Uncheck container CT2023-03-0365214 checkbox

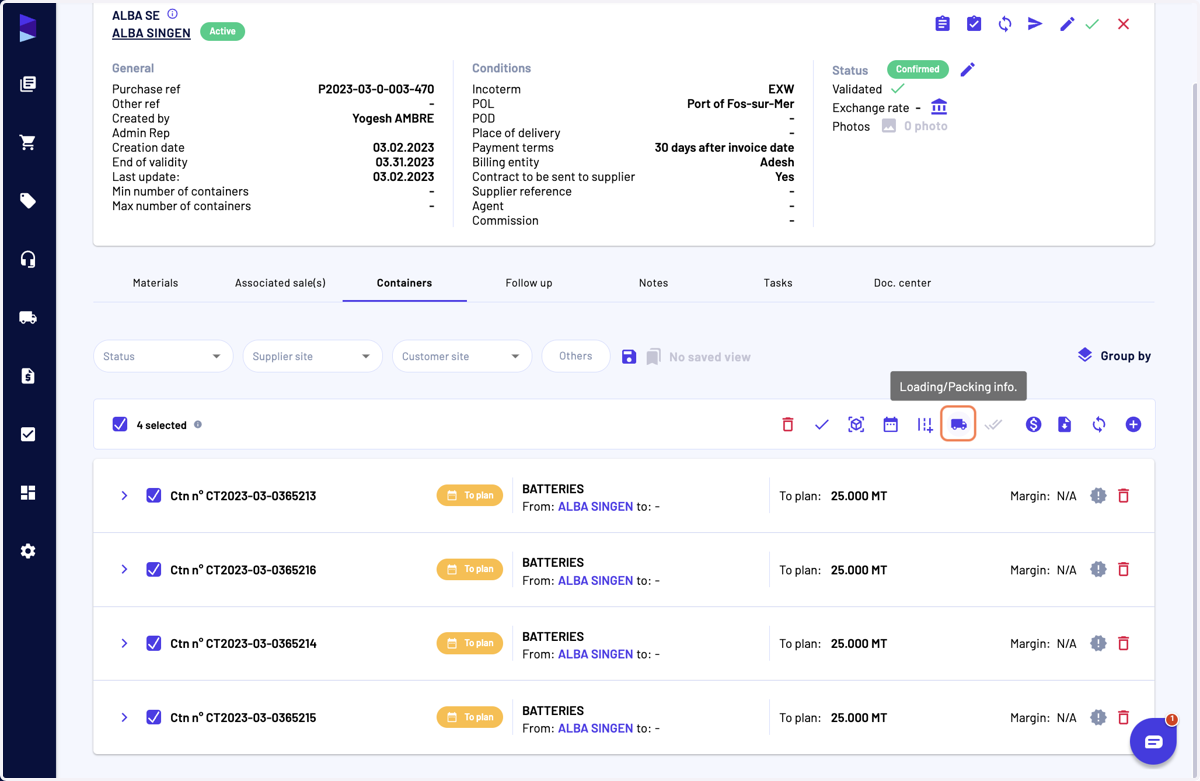point(154,643)
